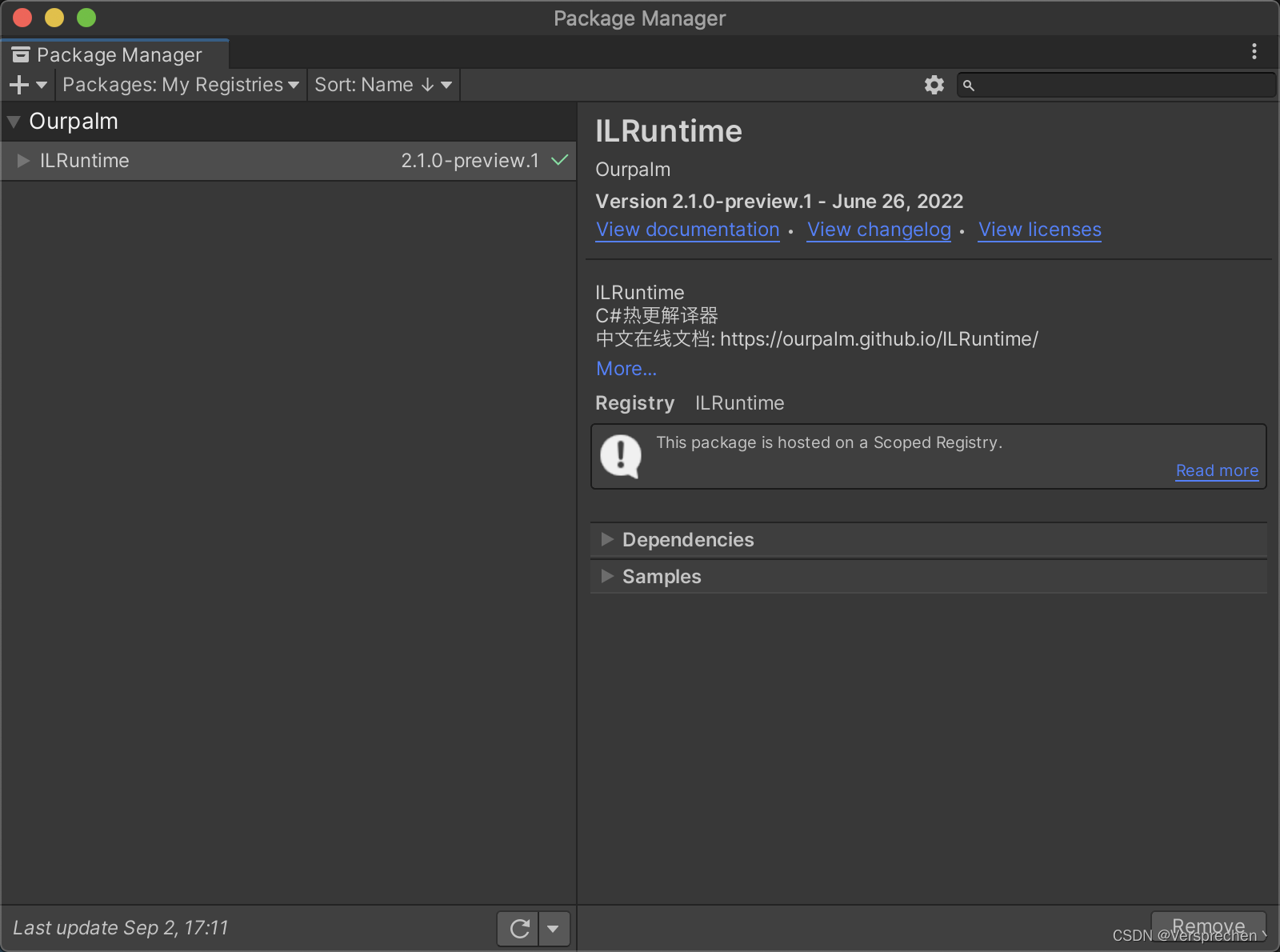This screenshot has height=952, width=1280.
Task: Expand the Samples section
Action: click(x=608, y=576)
